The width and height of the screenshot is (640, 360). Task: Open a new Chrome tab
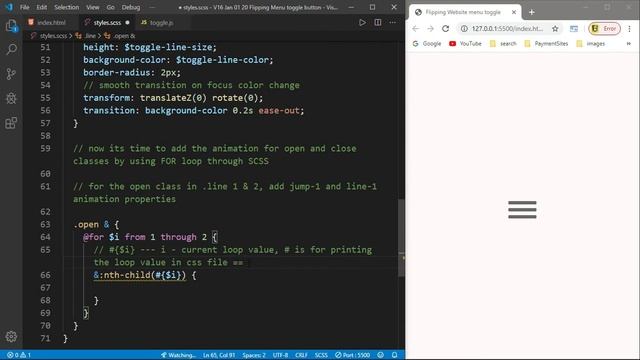(531, 12)
